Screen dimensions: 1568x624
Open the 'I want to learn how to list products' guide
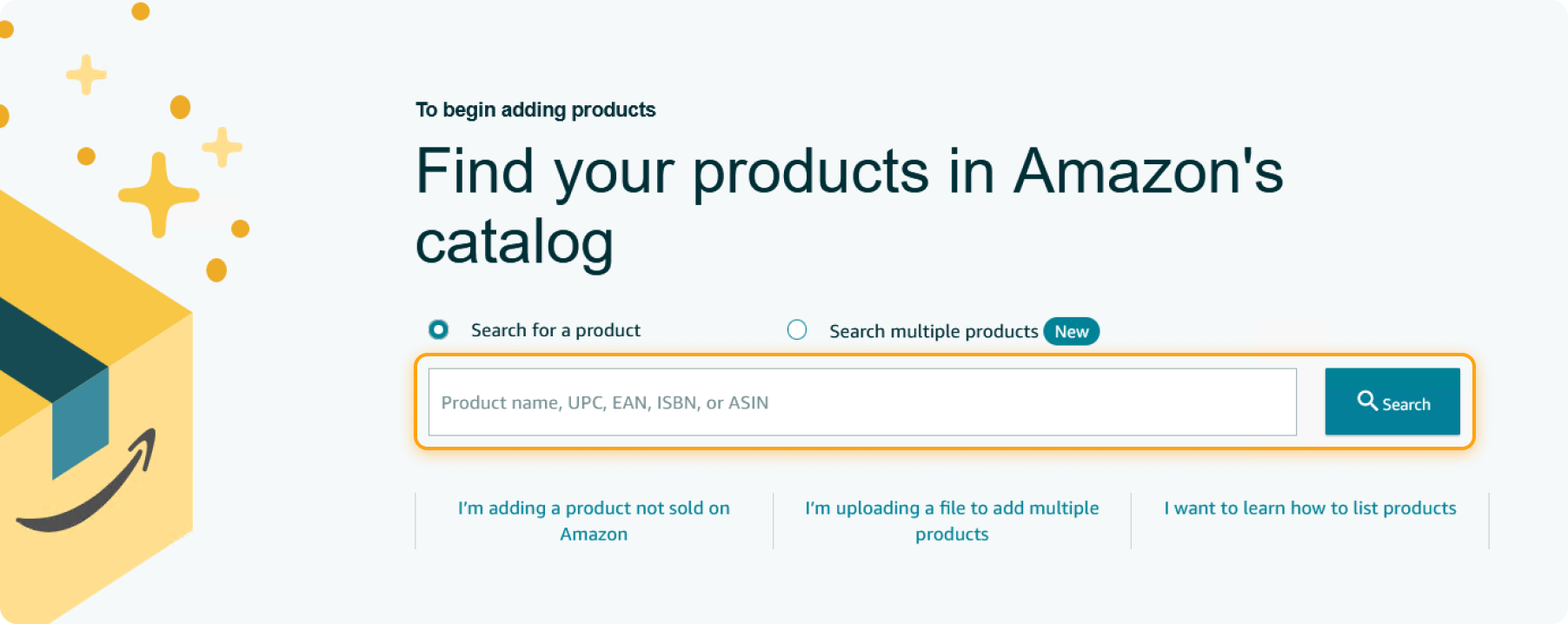(1309, 508)
